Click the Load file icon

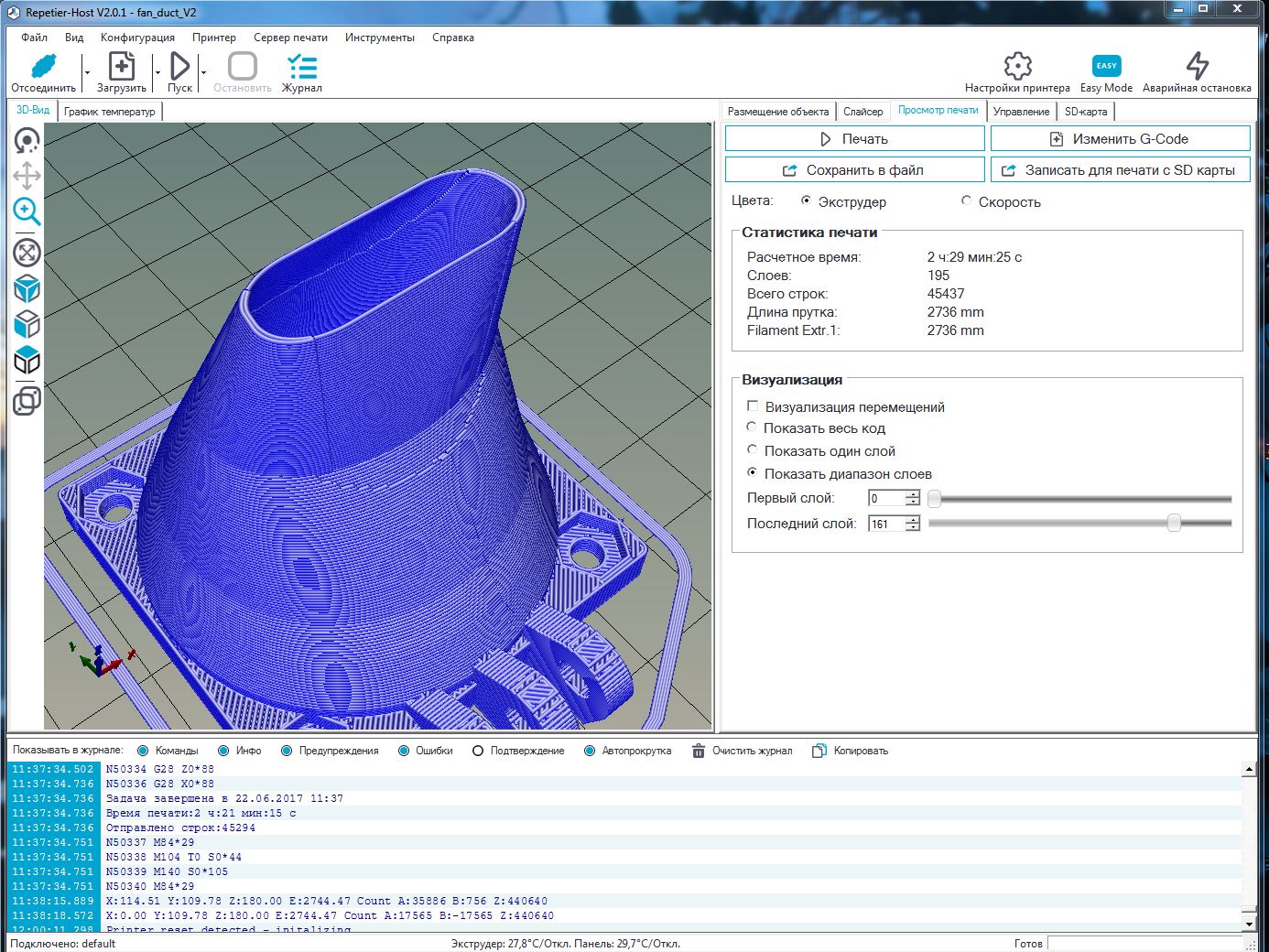(121, 67)
